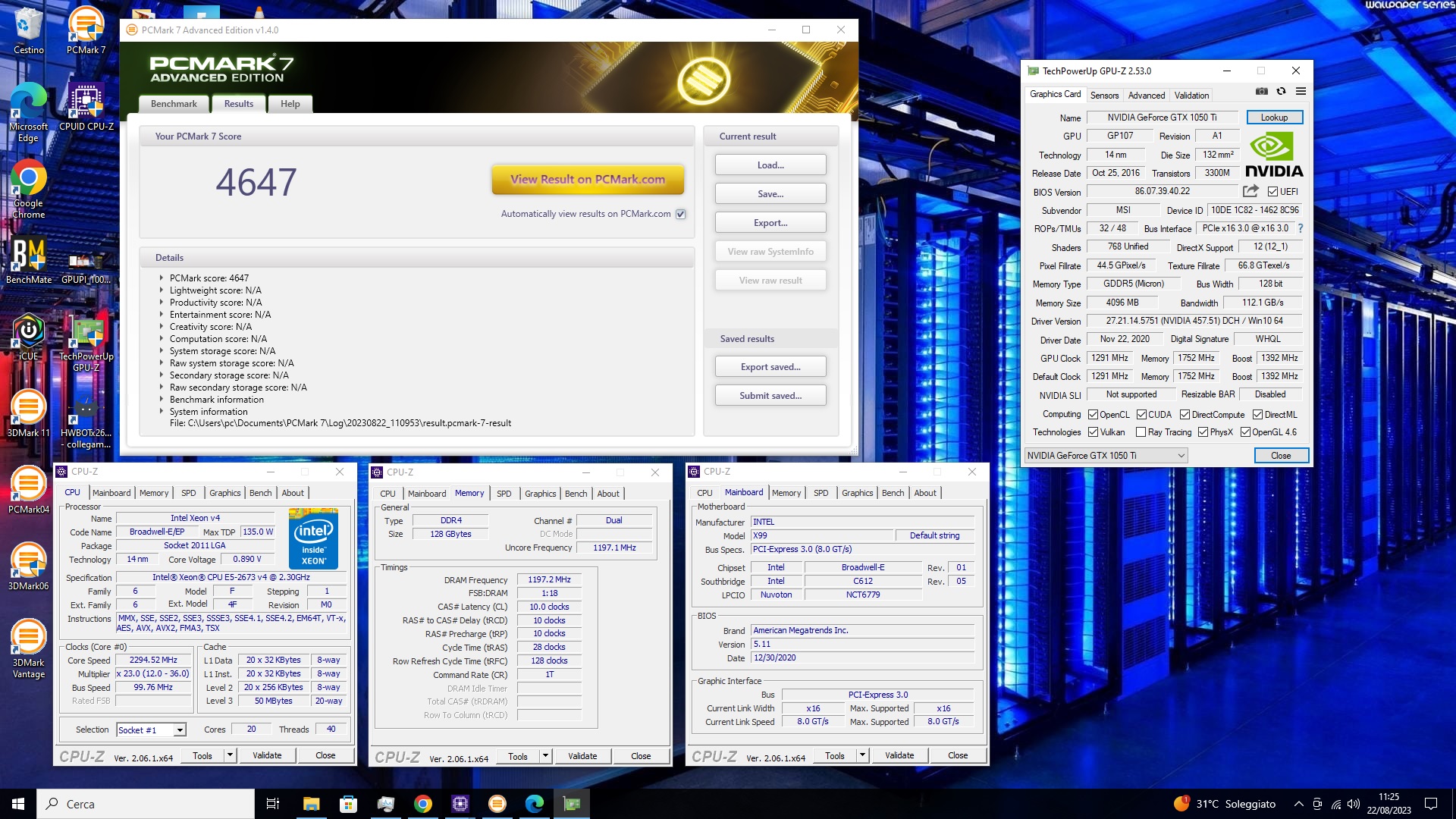Click Export... button in PCMark 7

click(x=770, y=223)
